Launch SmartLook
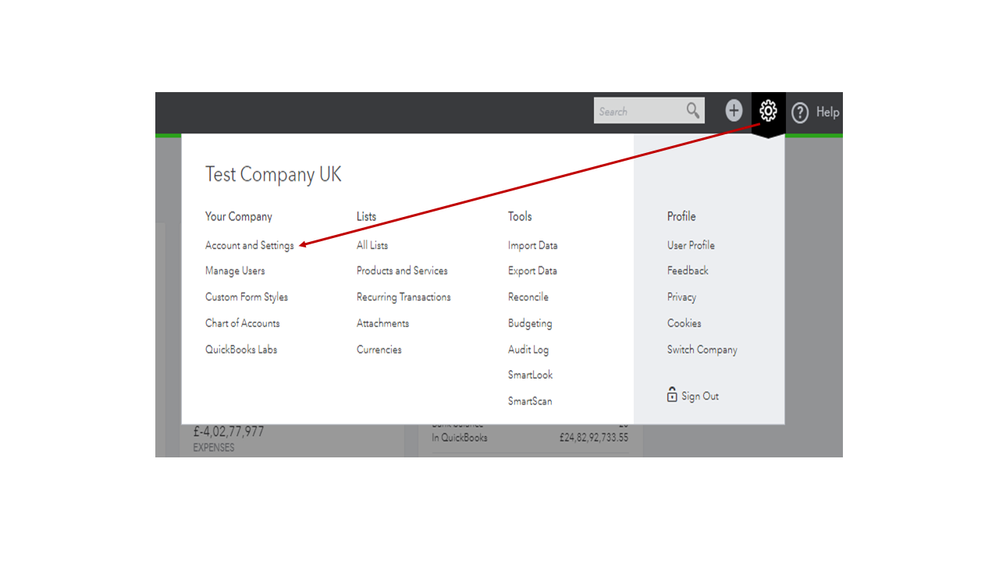999x562 pixels. (x=530, y=375)
